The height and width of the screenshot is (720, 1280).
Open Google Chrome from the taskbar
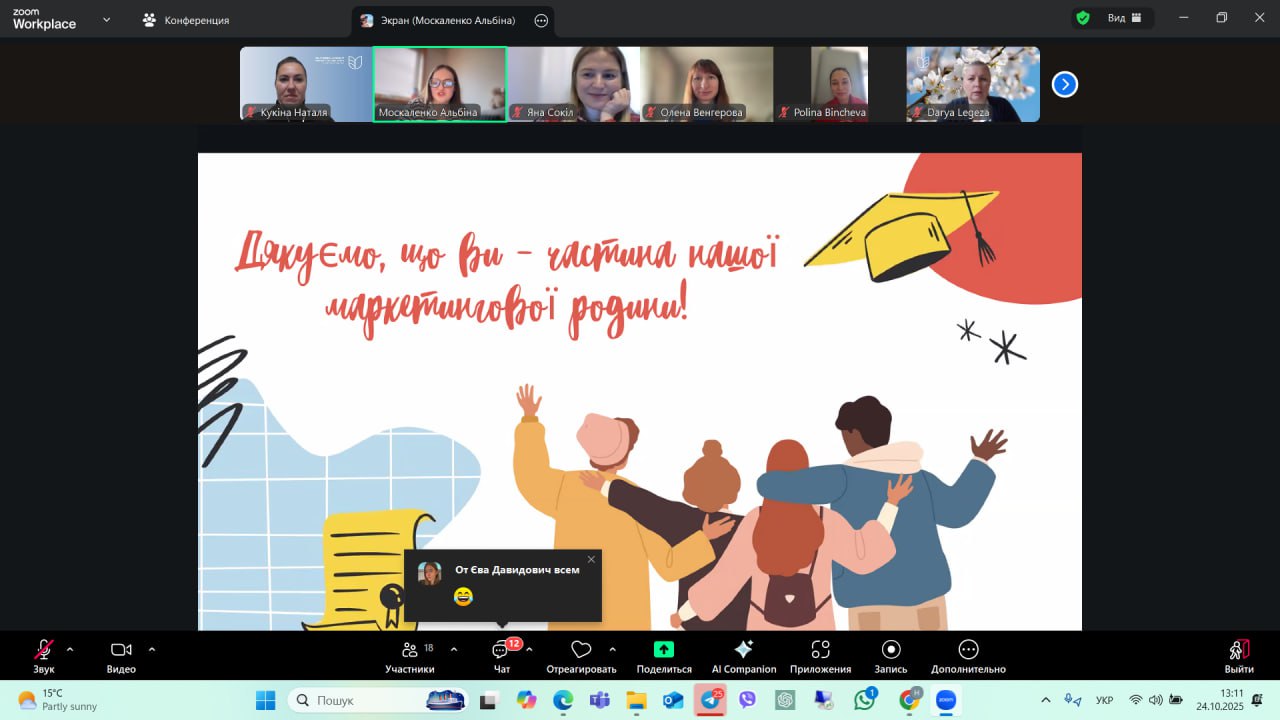(909, 700)
